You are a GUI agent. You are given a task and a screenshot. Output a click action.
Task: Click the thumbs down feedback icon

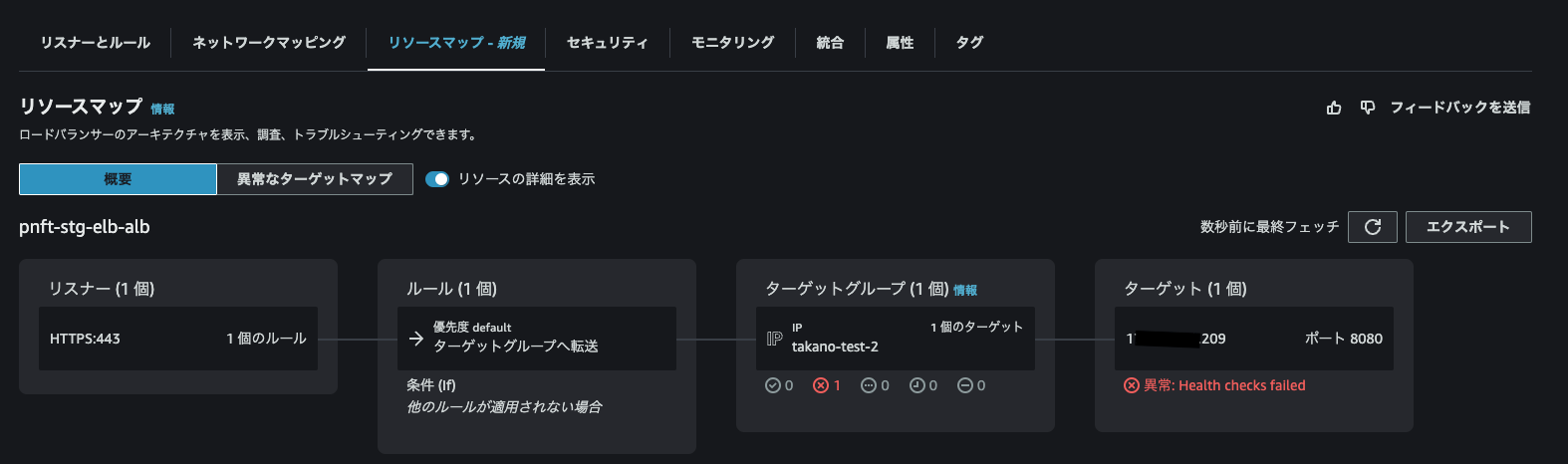[1368, 108]
